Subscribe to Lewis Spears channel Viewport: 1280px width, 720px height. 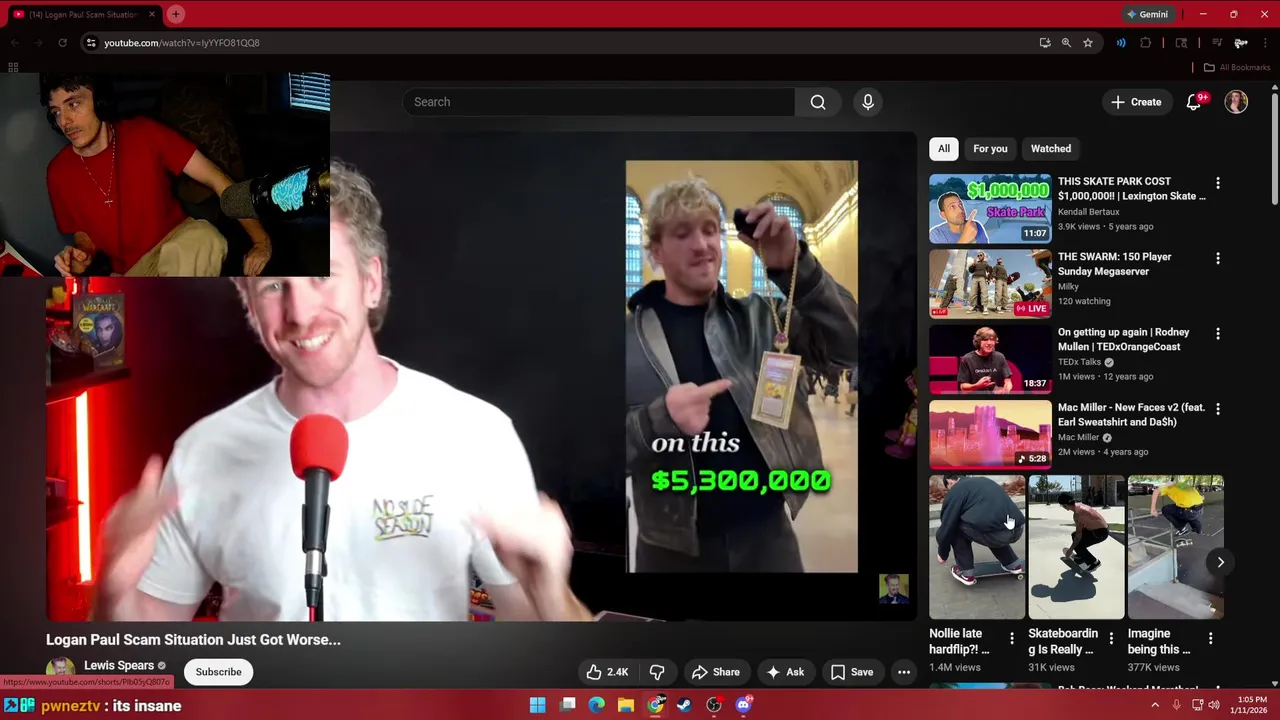click(x=218, y=672)
